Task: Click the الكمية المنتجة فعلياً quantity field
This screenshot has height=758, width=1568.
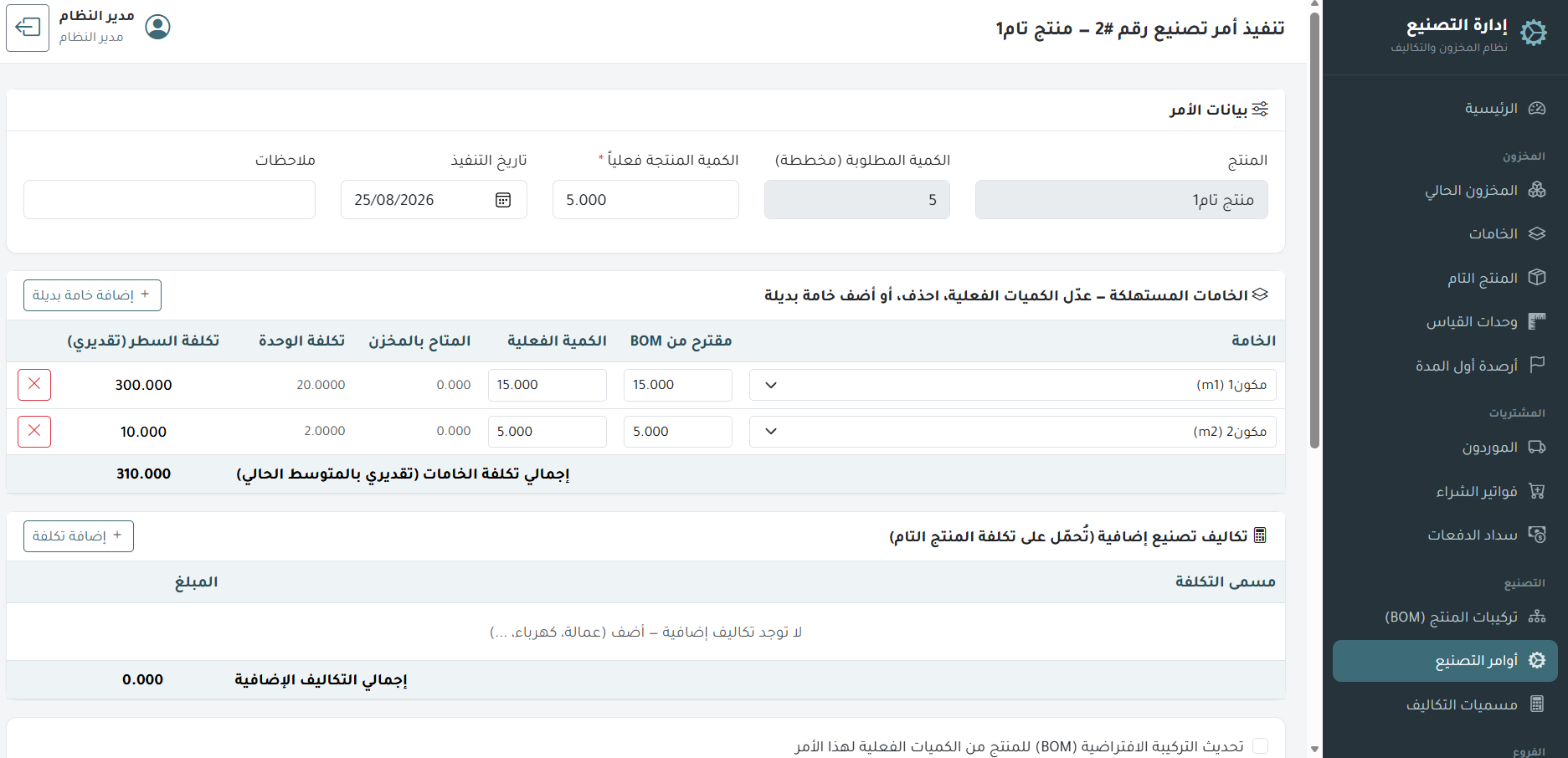Action: [645, 200]
